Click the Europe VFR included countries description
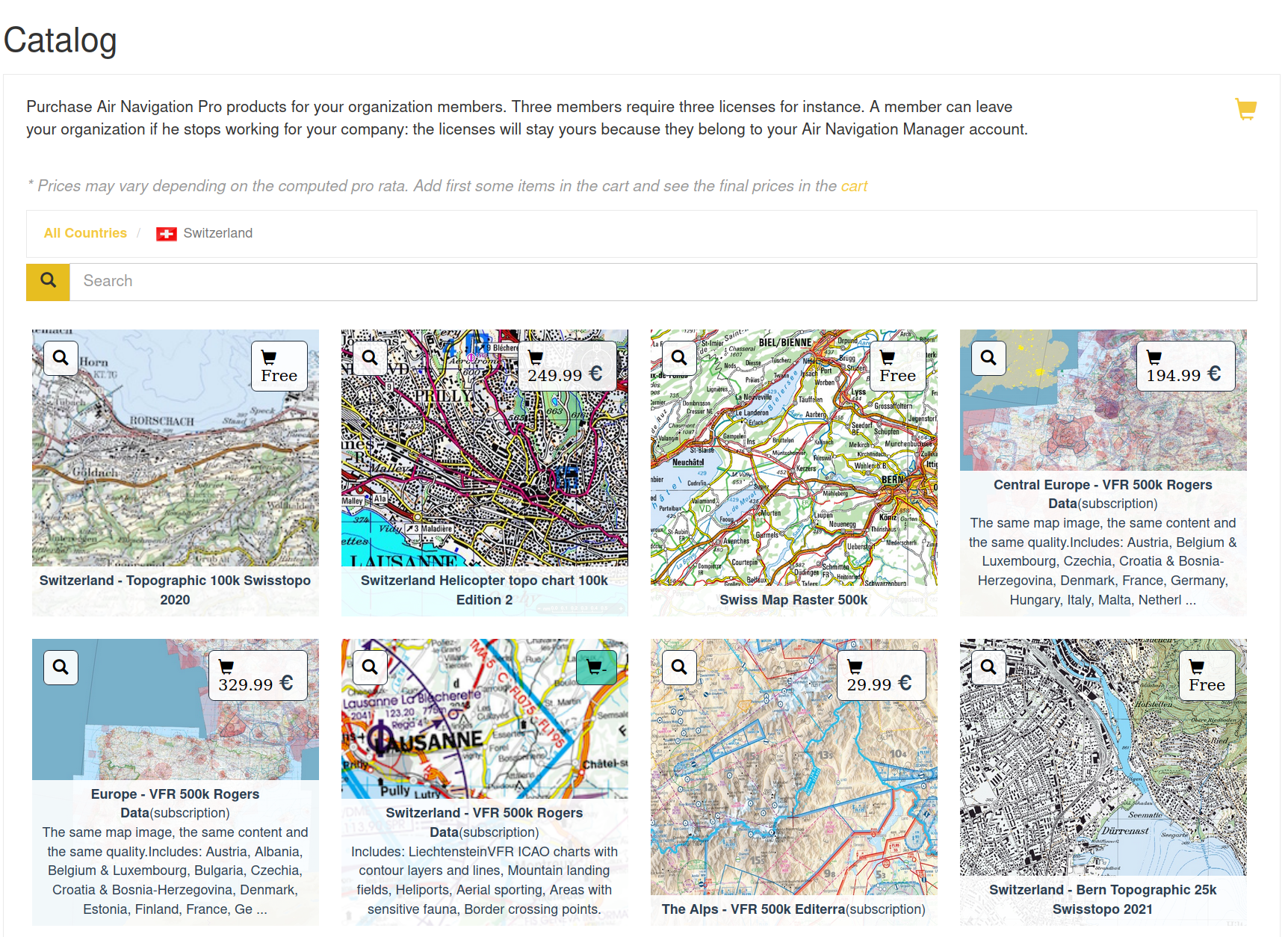The image size is (1288, 937). (175, 870)
